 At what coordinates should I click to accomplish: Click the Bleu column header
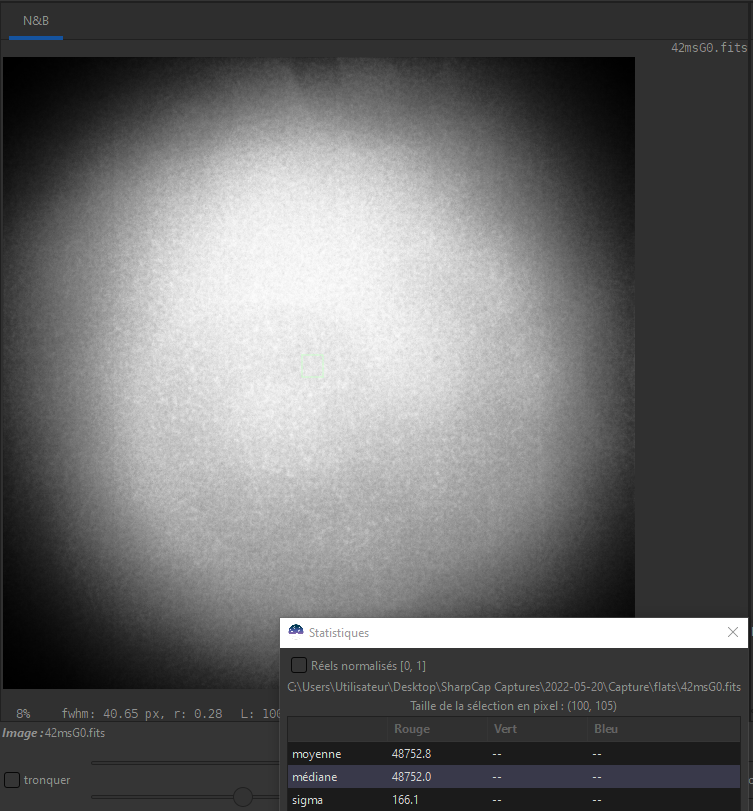tap(606, 729)
